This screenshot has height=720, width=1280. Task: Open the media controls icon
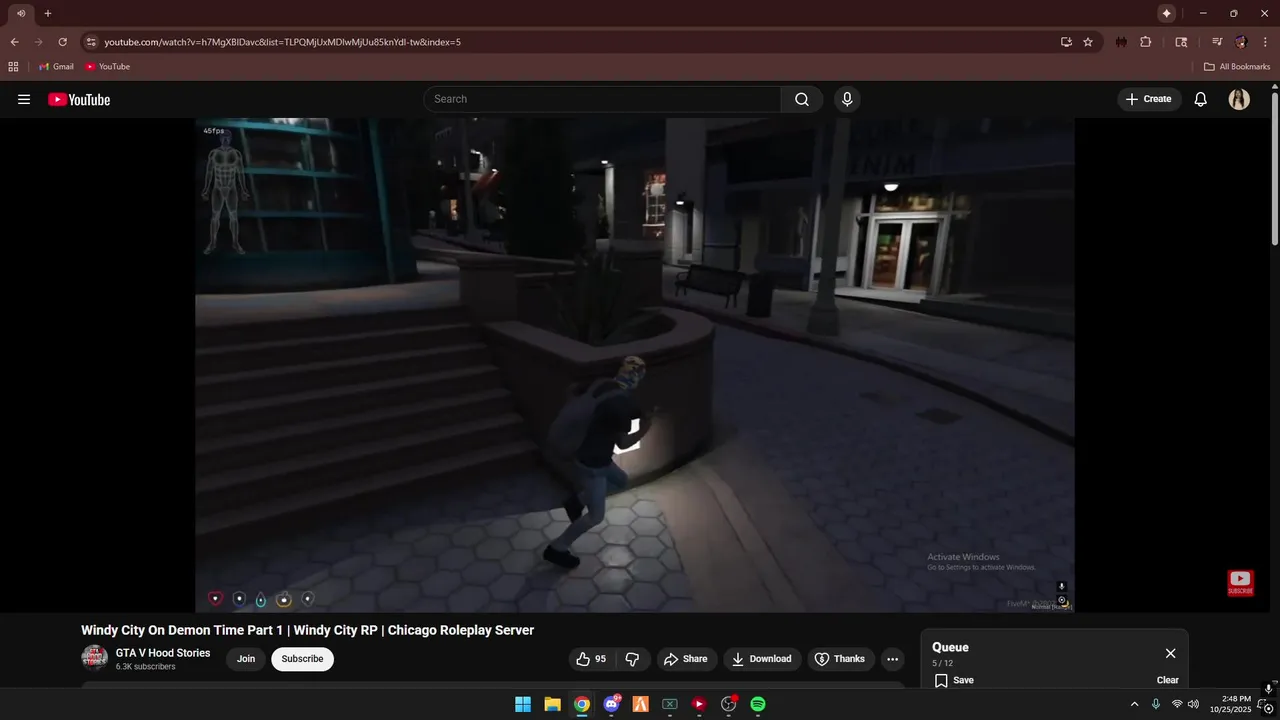[1217, 42]
